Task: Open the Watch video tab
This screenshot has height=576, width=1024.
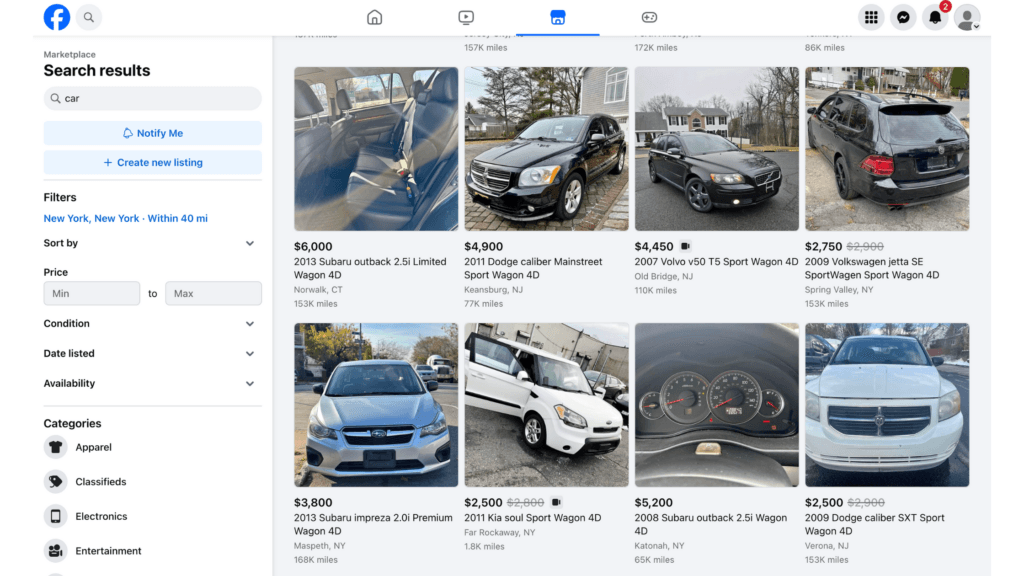Action: click(466, 18)
